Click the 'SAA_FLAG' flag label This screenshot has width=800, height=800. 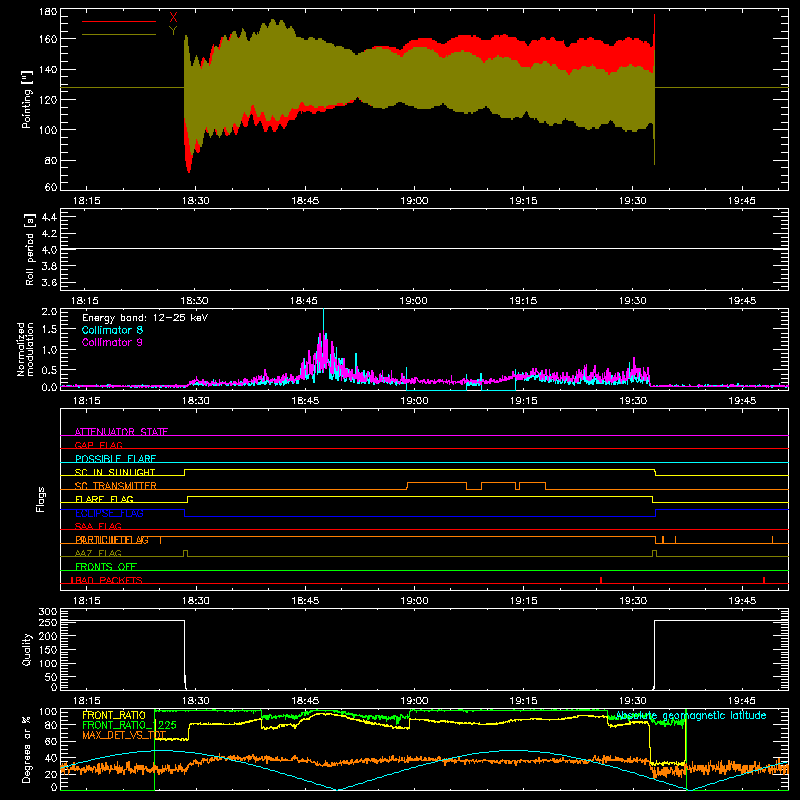click(x=98, y=526)
